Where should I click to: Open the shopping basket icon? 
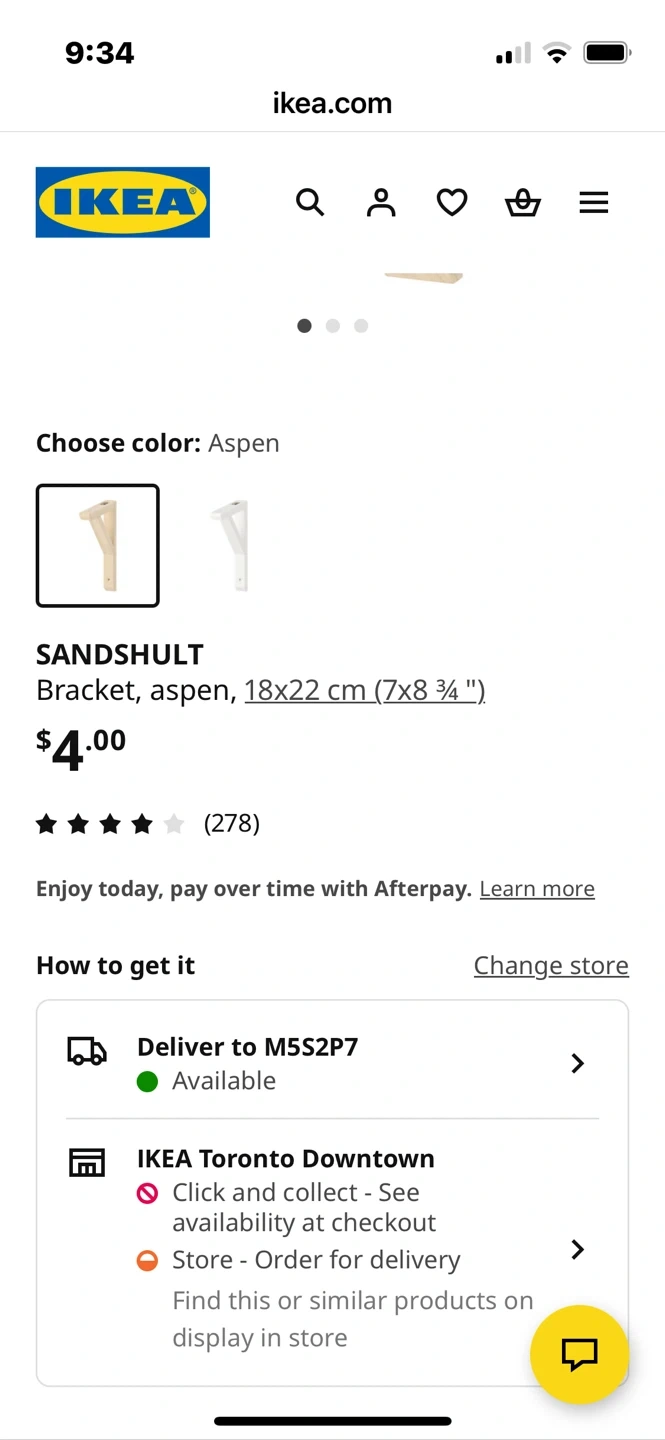click(x=522, y=203)
